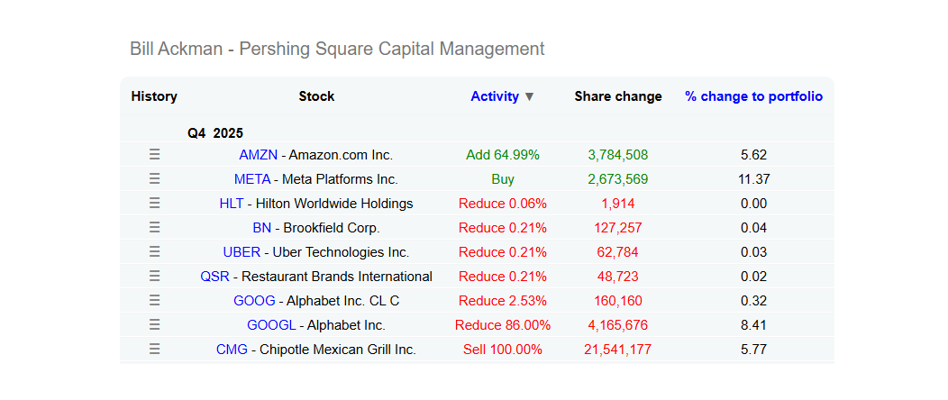
Task: Open history icon for GOOGL row
Action: click(155, 325)
